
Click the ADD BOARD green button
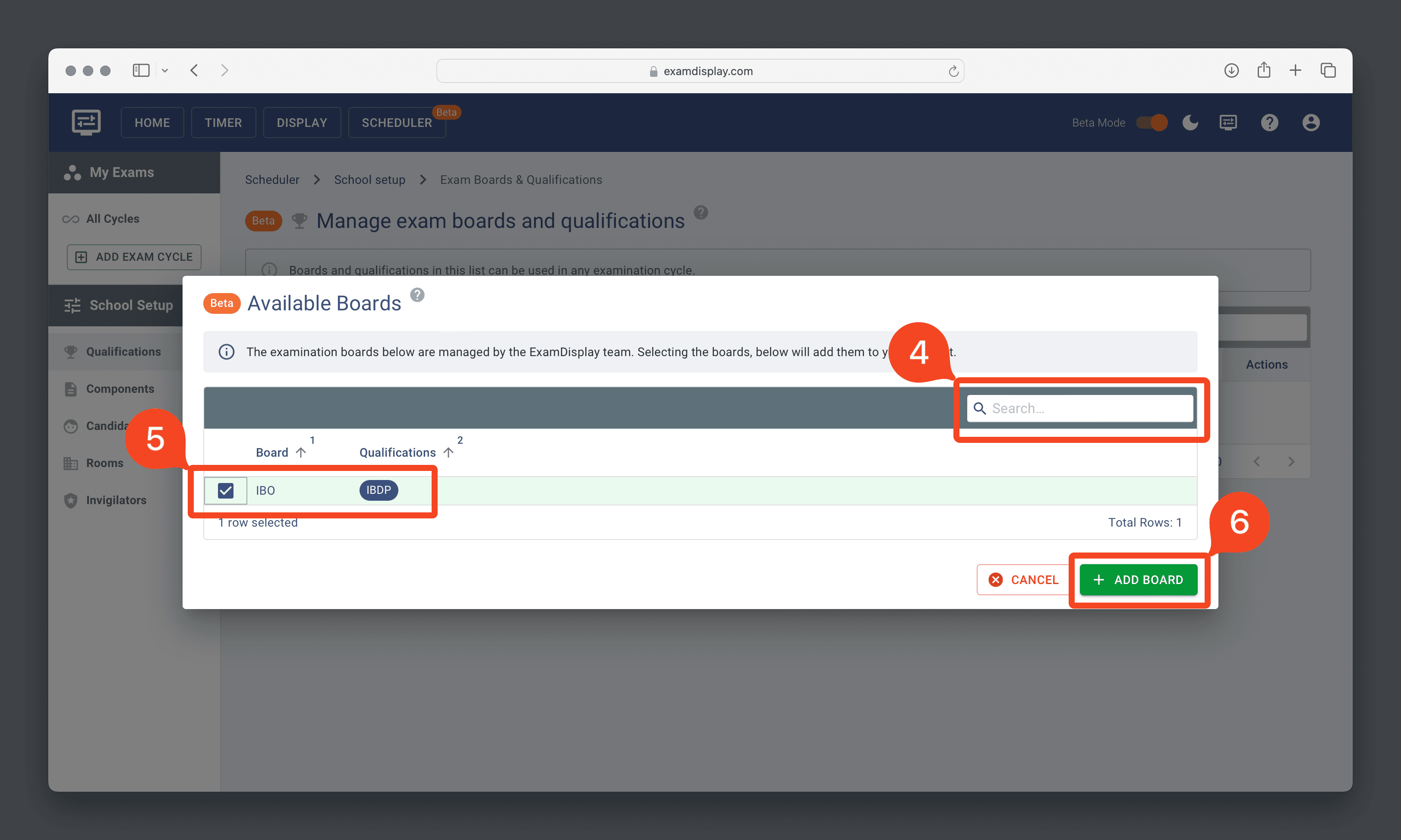(1139, 579)
